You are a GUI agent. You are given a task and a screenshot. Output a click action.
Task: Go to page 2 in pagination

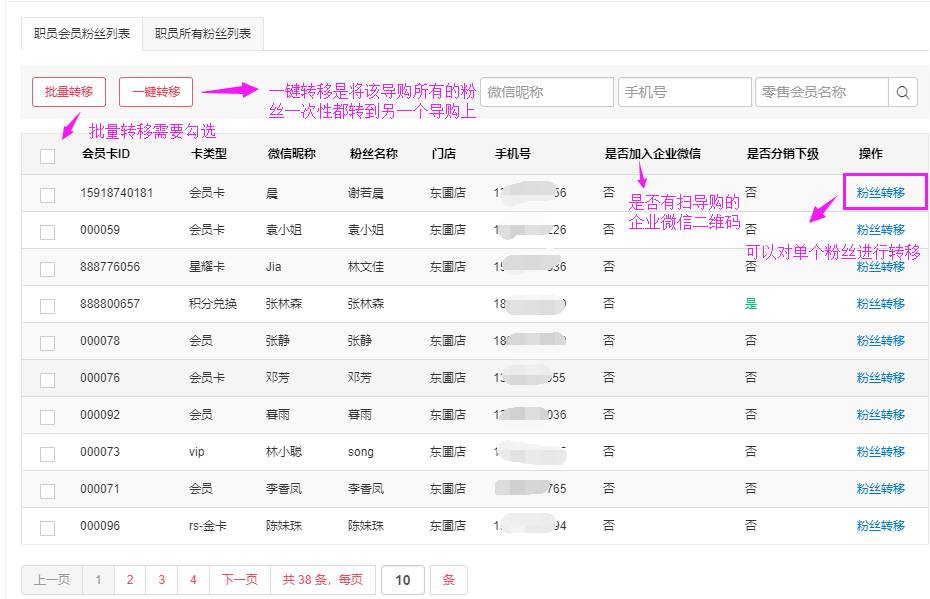pos(130,580)
